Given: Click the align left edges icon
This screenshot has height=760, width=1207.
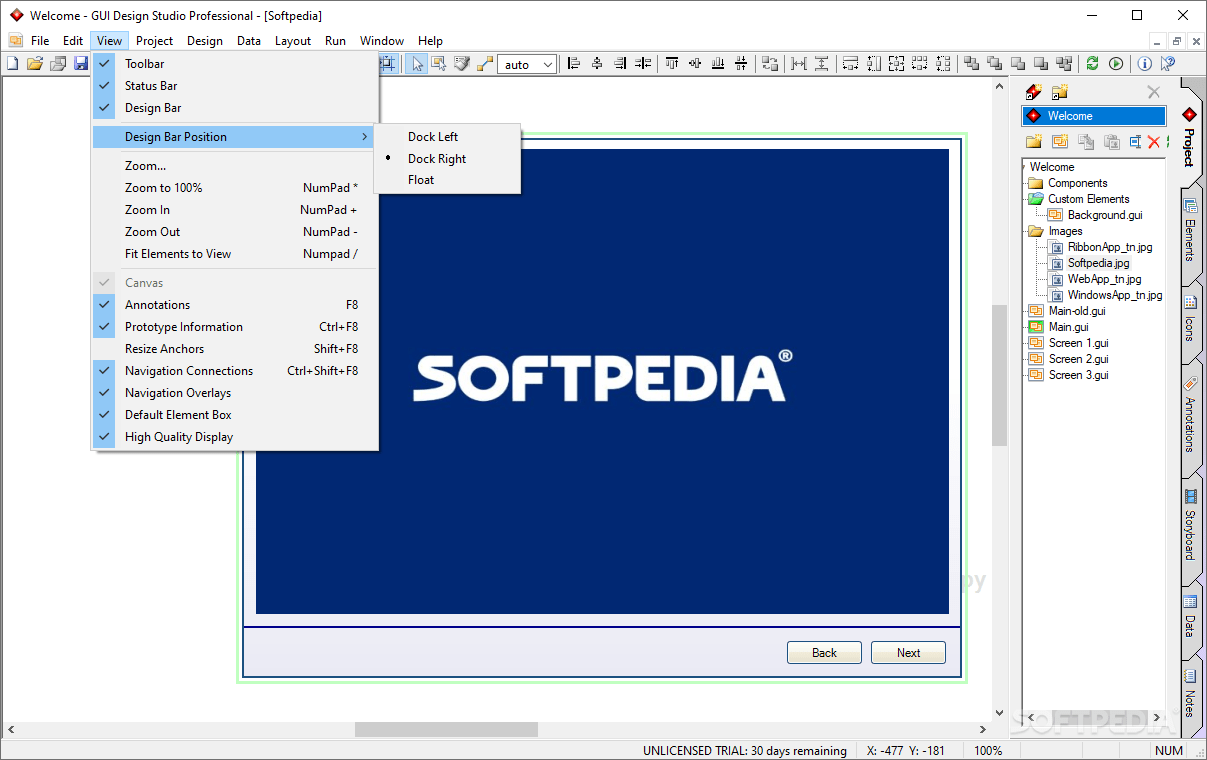Looking at the screenshot, I should pyautogui.click(x=574, y=64).
